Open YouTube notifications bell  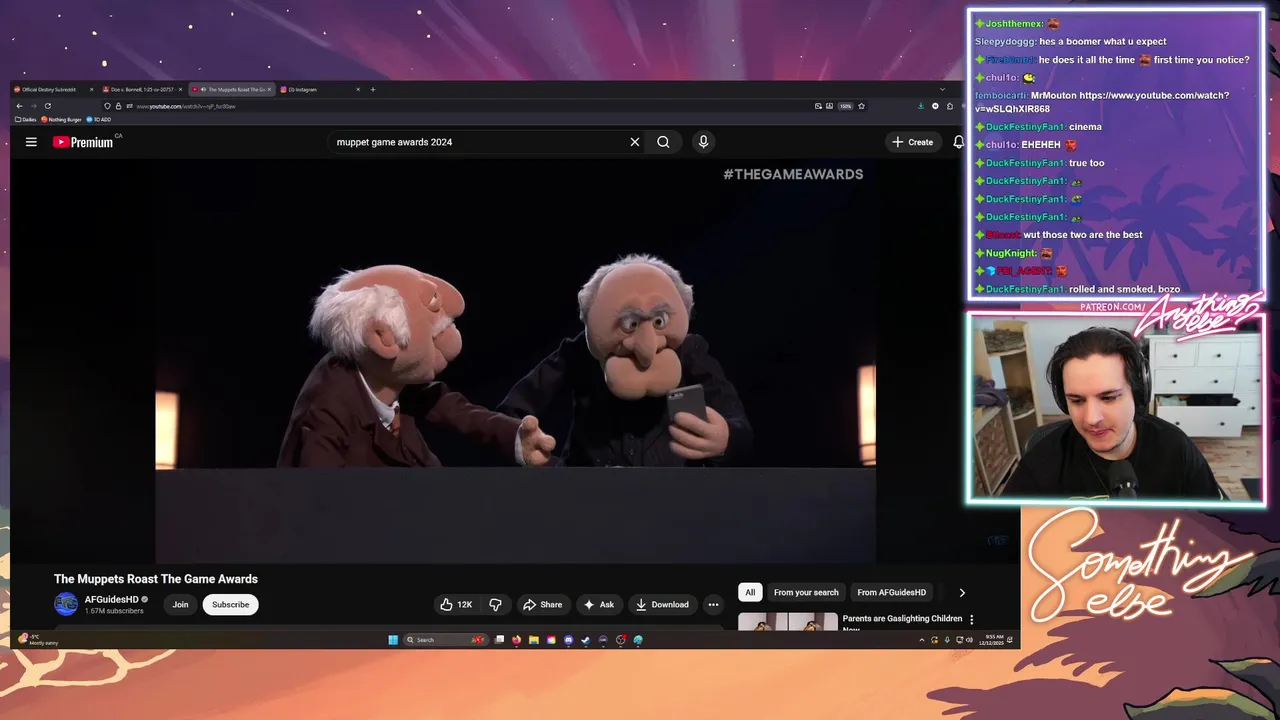959,142
